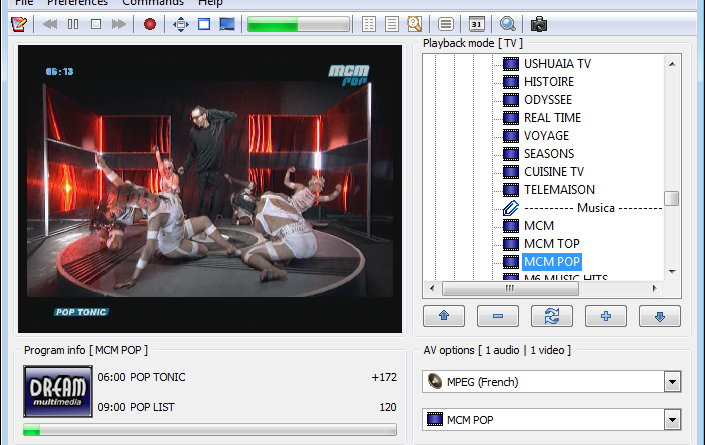Open the Preferences menu
Image resolution: width=705 pixels, height=445 pixels.
tap(77, 3)
